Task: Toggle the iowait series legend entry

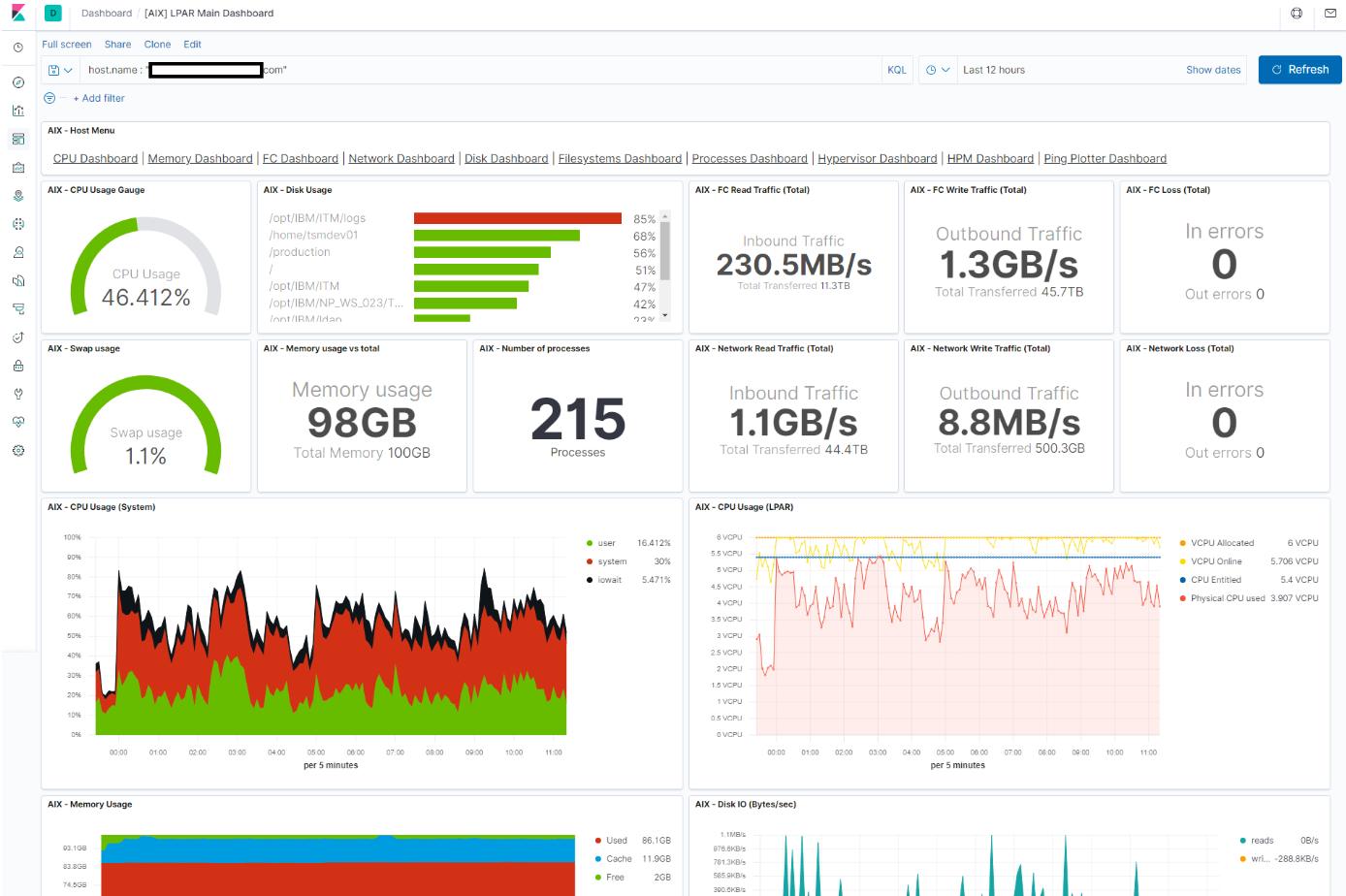Action: (x=609, y=580)
